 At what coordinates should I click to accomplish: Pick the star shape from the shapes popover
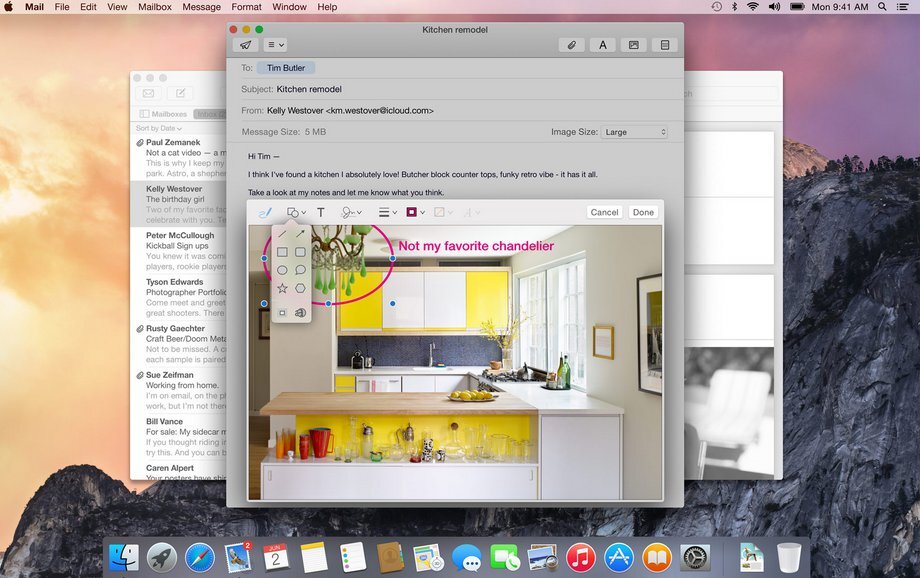pyautogui.click(x=282, y=289)
